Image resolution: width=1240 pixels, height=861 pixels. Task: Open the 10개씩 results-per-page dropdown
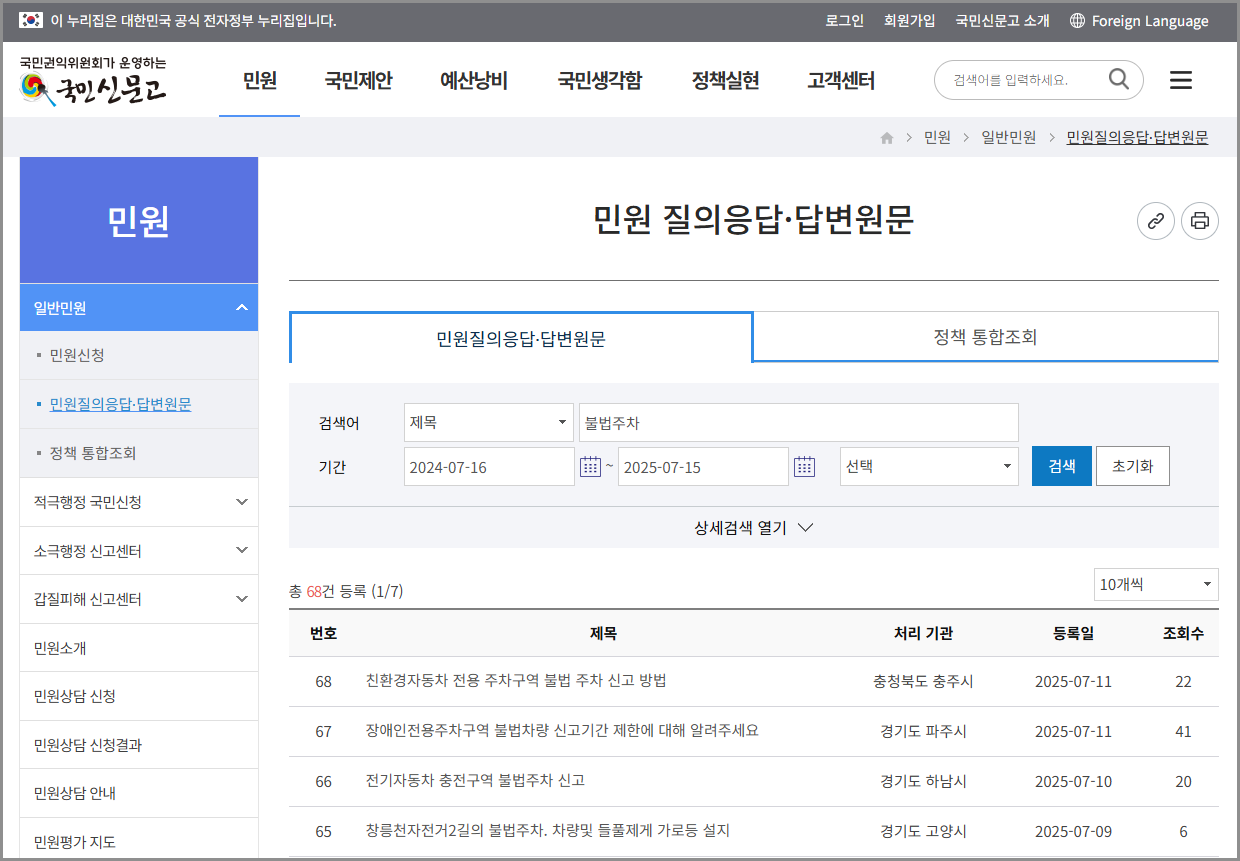[x=1156, y=584]
